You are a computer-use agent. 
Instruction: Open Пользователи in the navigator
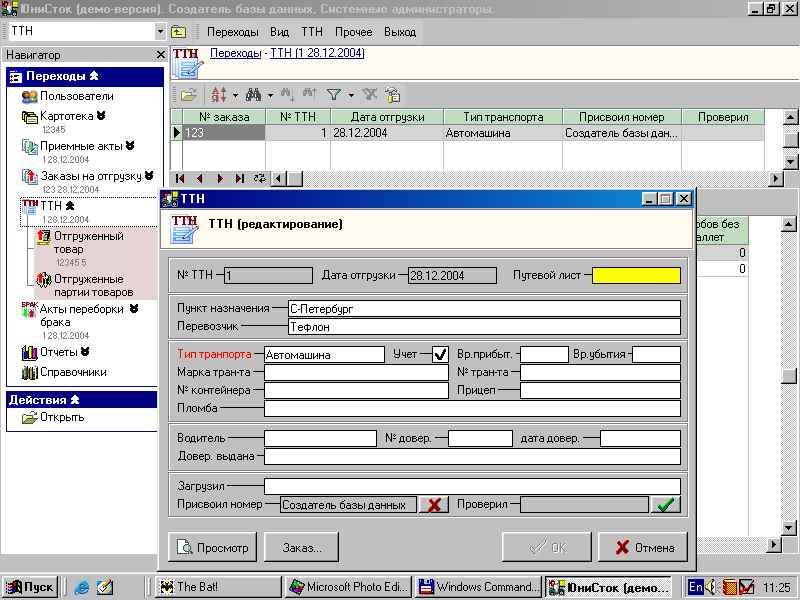tap(76, 96)
